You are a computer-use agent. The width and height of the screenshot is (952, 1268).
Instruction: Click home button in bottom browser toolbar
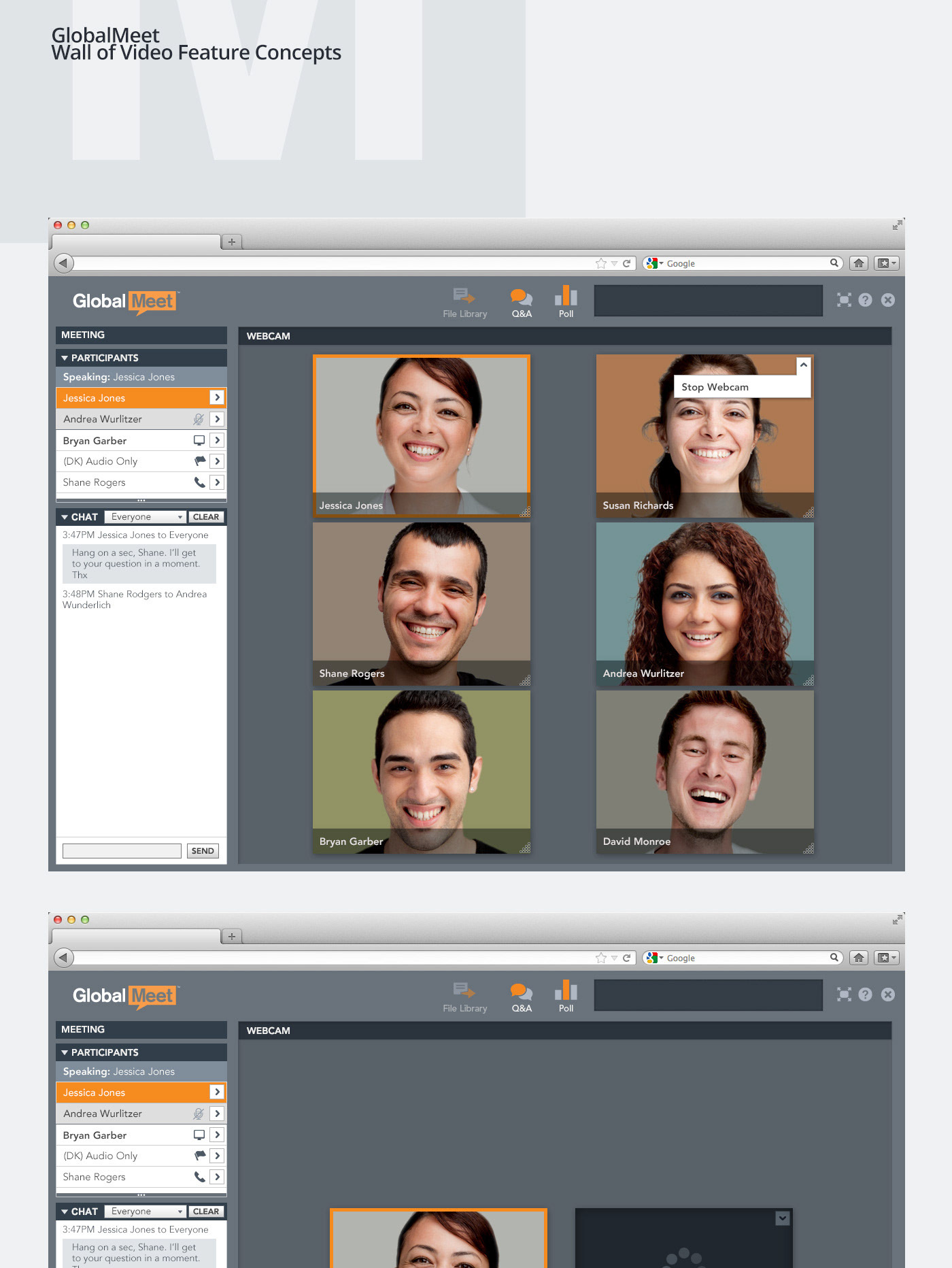click(859, 958)
